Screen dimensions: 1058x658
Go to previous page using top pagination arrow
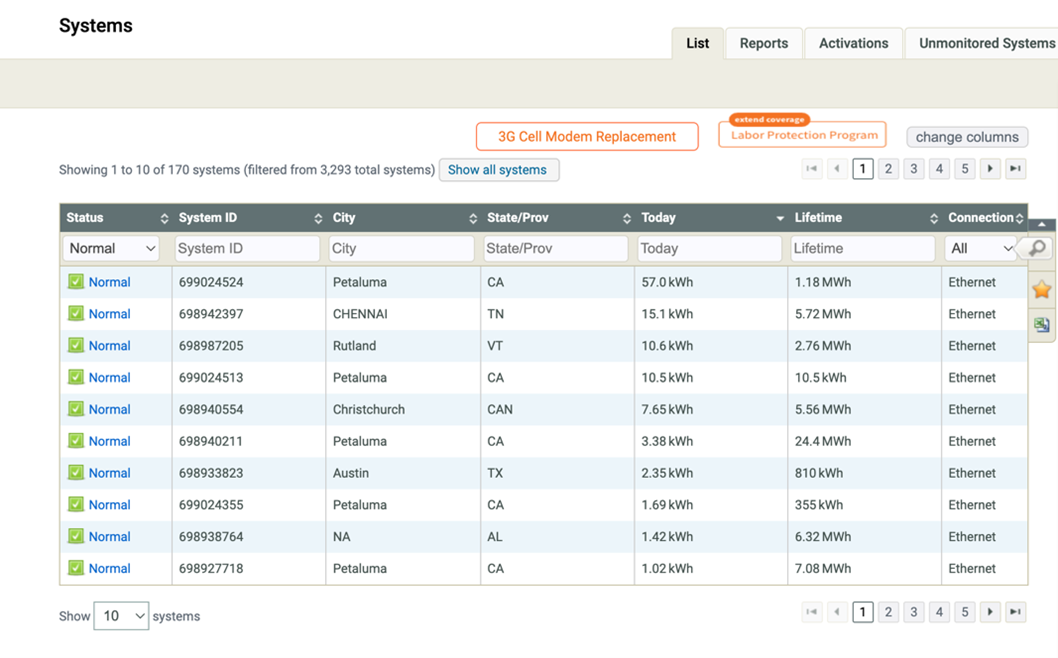pyautogui.click(x=837, y=169)
